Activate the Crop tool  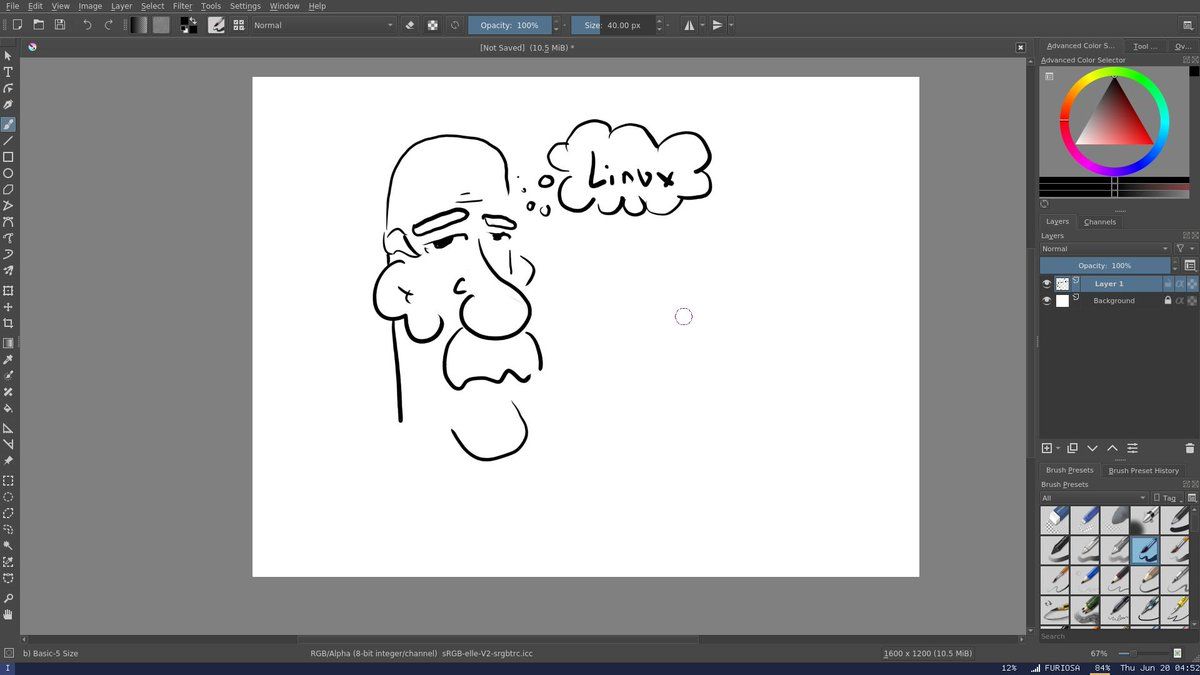[8, 323]
